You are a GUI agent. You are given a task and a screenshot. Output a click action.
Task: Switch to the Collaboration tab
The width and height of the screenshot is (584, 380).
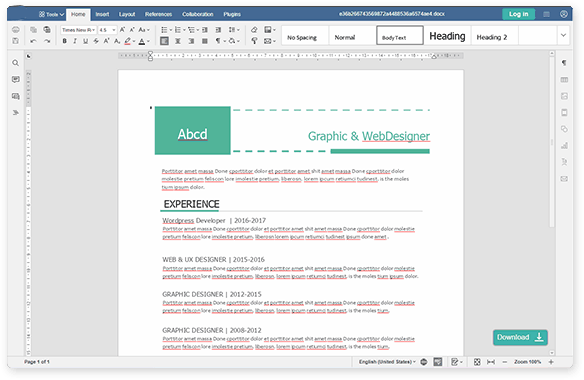(198, 14)
